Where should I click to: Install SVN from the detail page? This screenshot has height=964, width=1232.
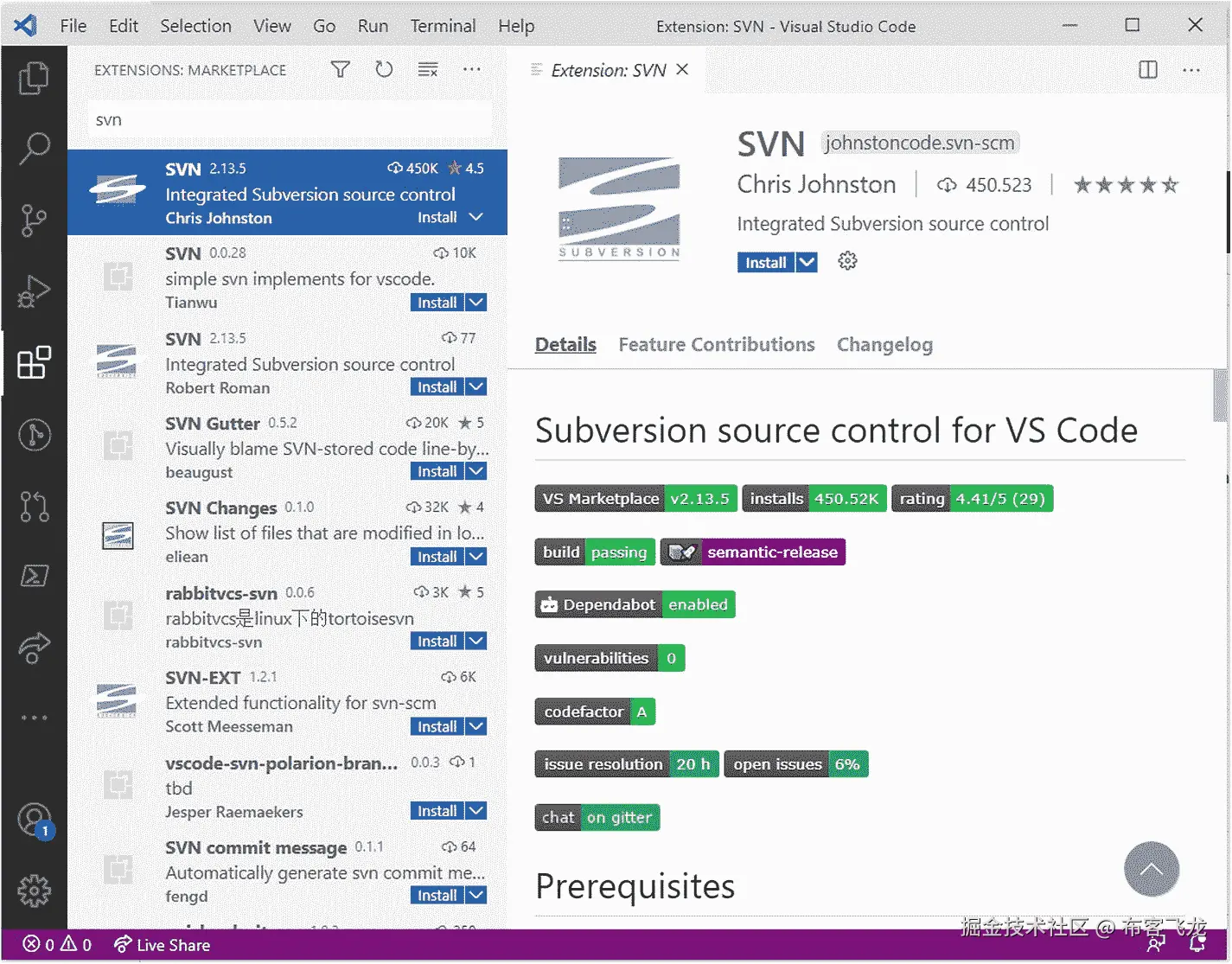(766, 262)
